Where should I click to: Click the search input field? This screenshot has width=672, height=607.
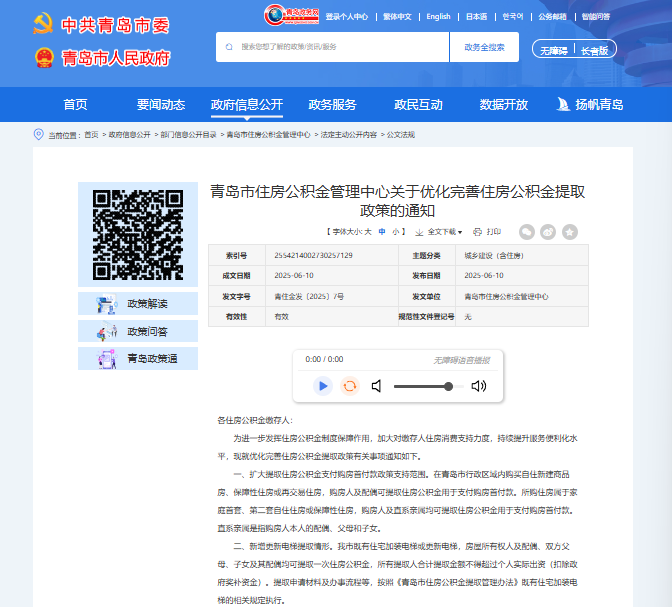pyautogui.click(x=335, y=47)
